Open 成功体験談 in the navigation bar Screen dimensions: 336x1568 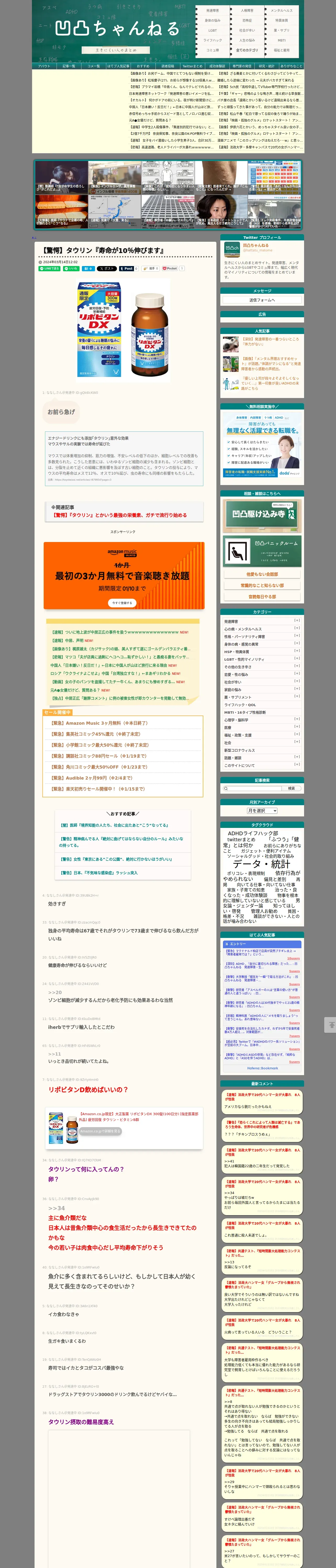pos(217,66)
